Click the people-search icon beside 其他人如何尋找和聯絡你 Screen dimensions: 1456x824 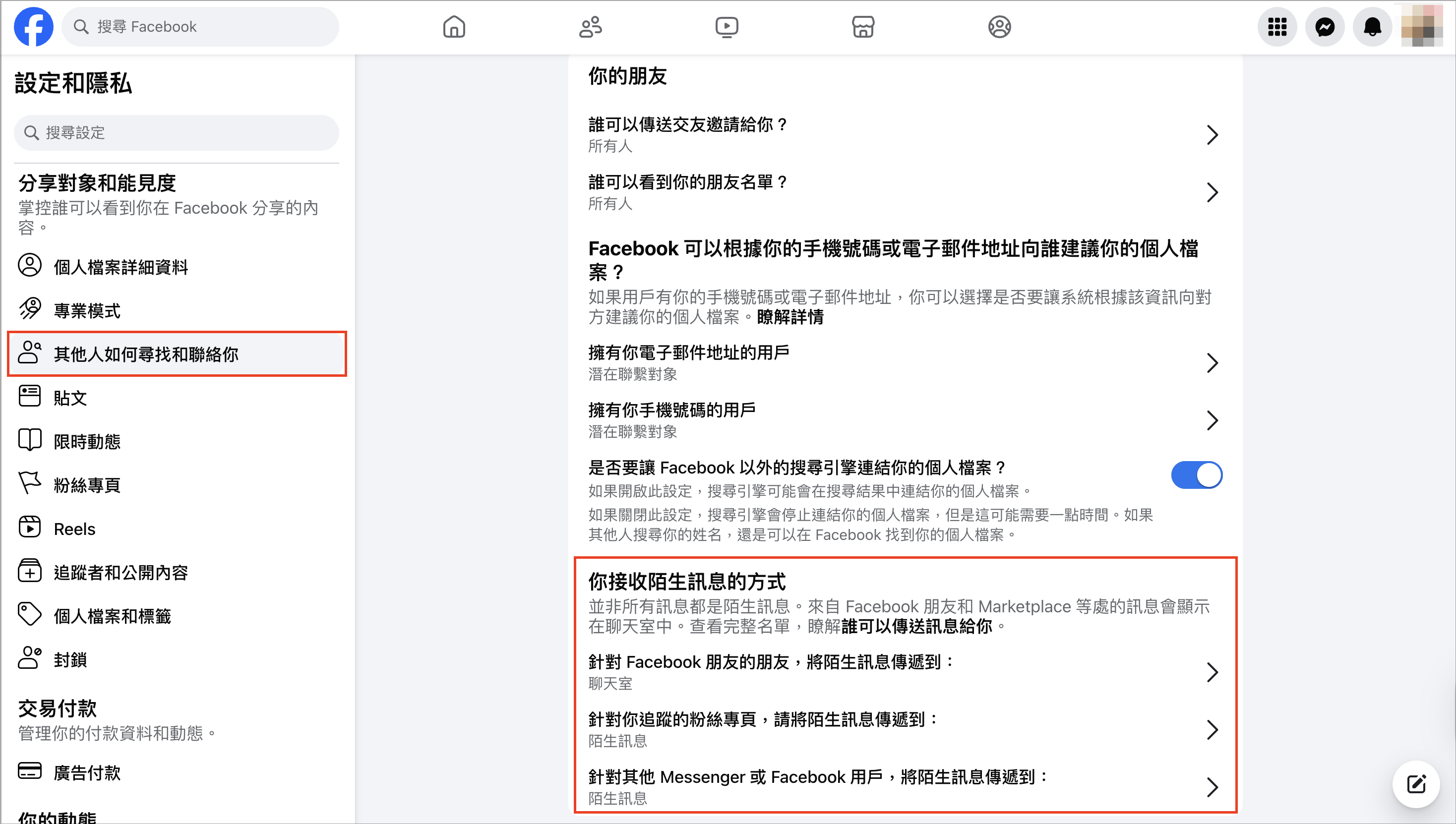pyautogui.click(x=29, y=352)
